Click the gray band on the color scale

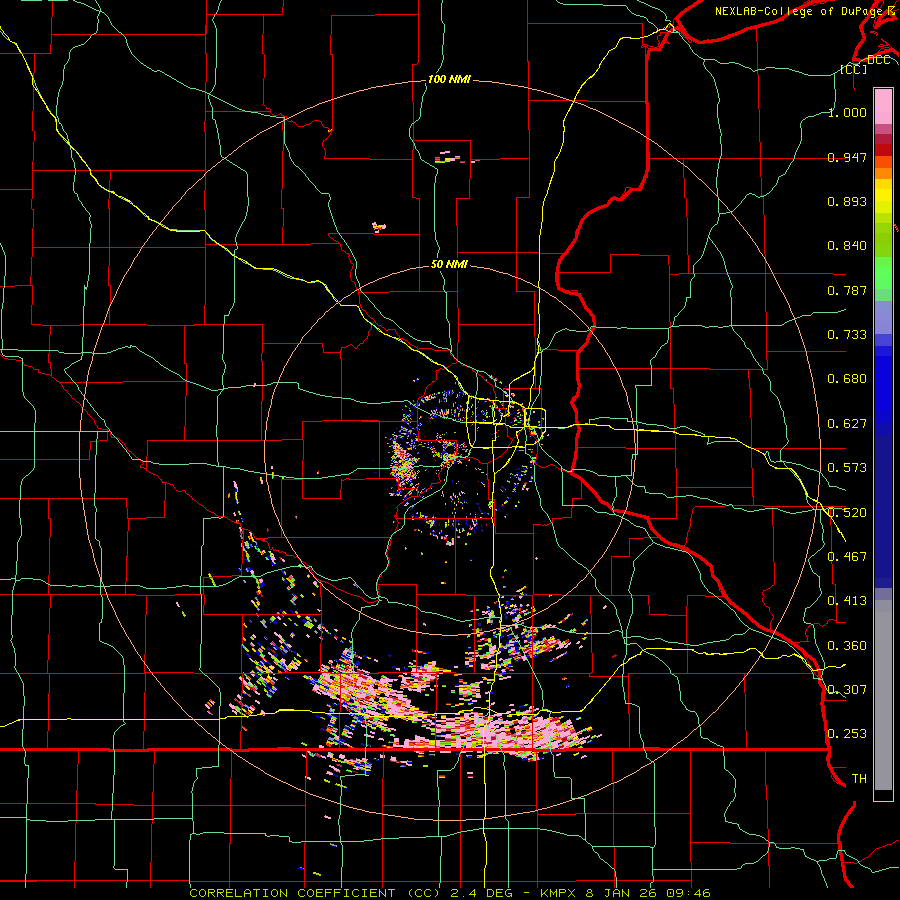883,695
